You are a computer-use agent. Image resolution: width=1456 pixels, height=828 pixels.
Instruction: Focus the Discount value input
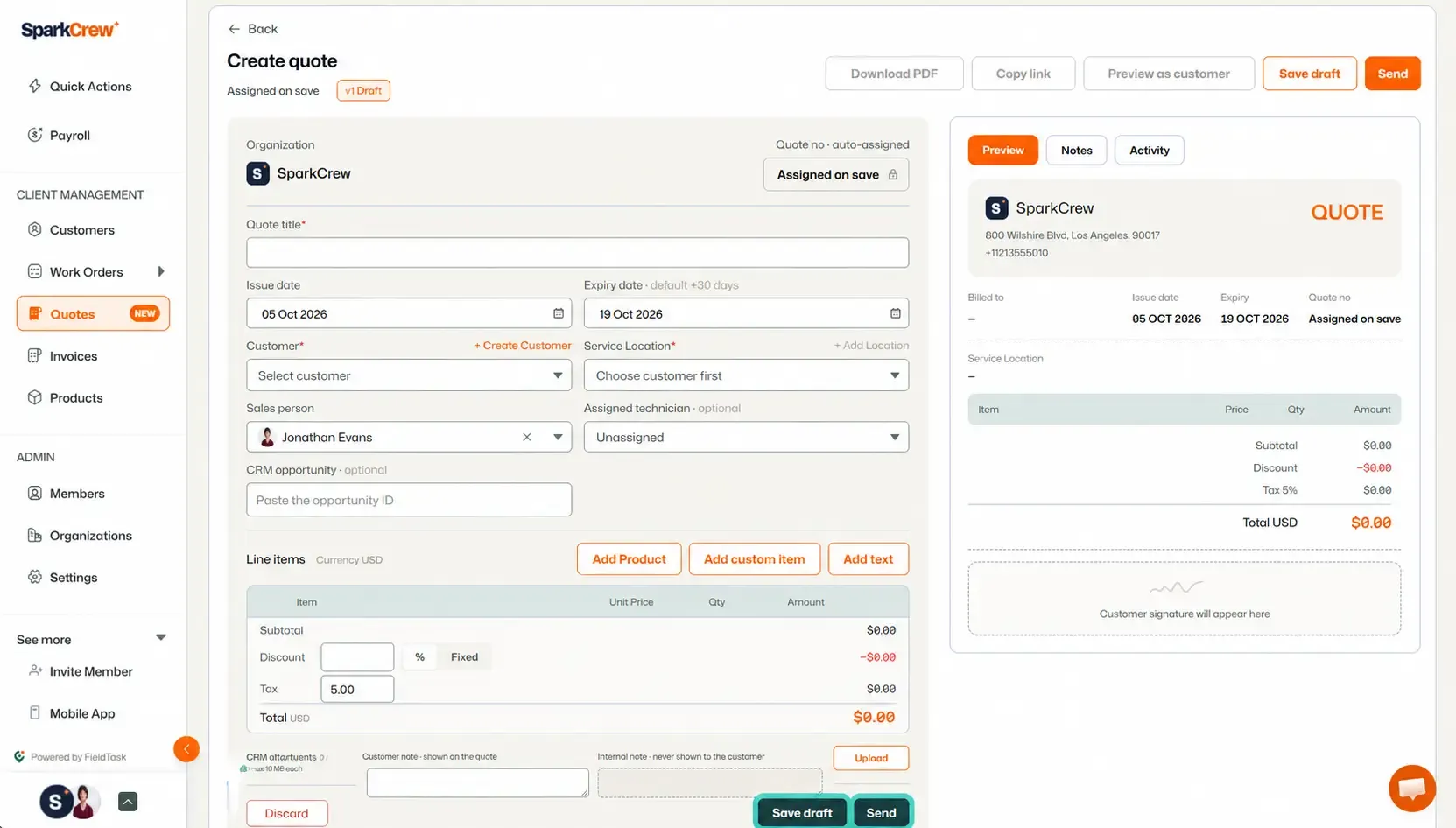click(357, 657)
